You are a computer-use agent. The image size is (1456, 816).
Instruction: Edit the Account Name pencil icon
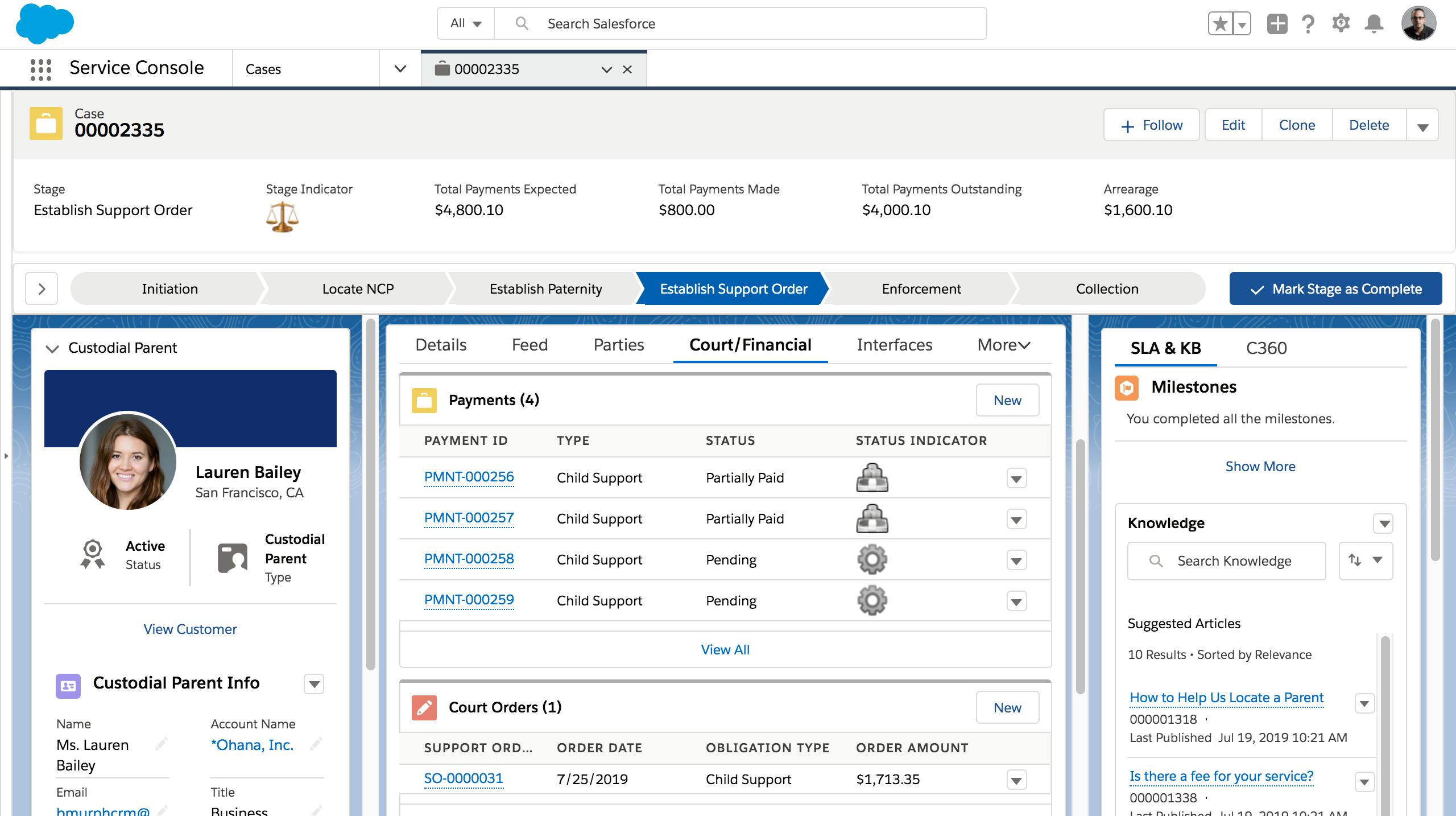316,744
